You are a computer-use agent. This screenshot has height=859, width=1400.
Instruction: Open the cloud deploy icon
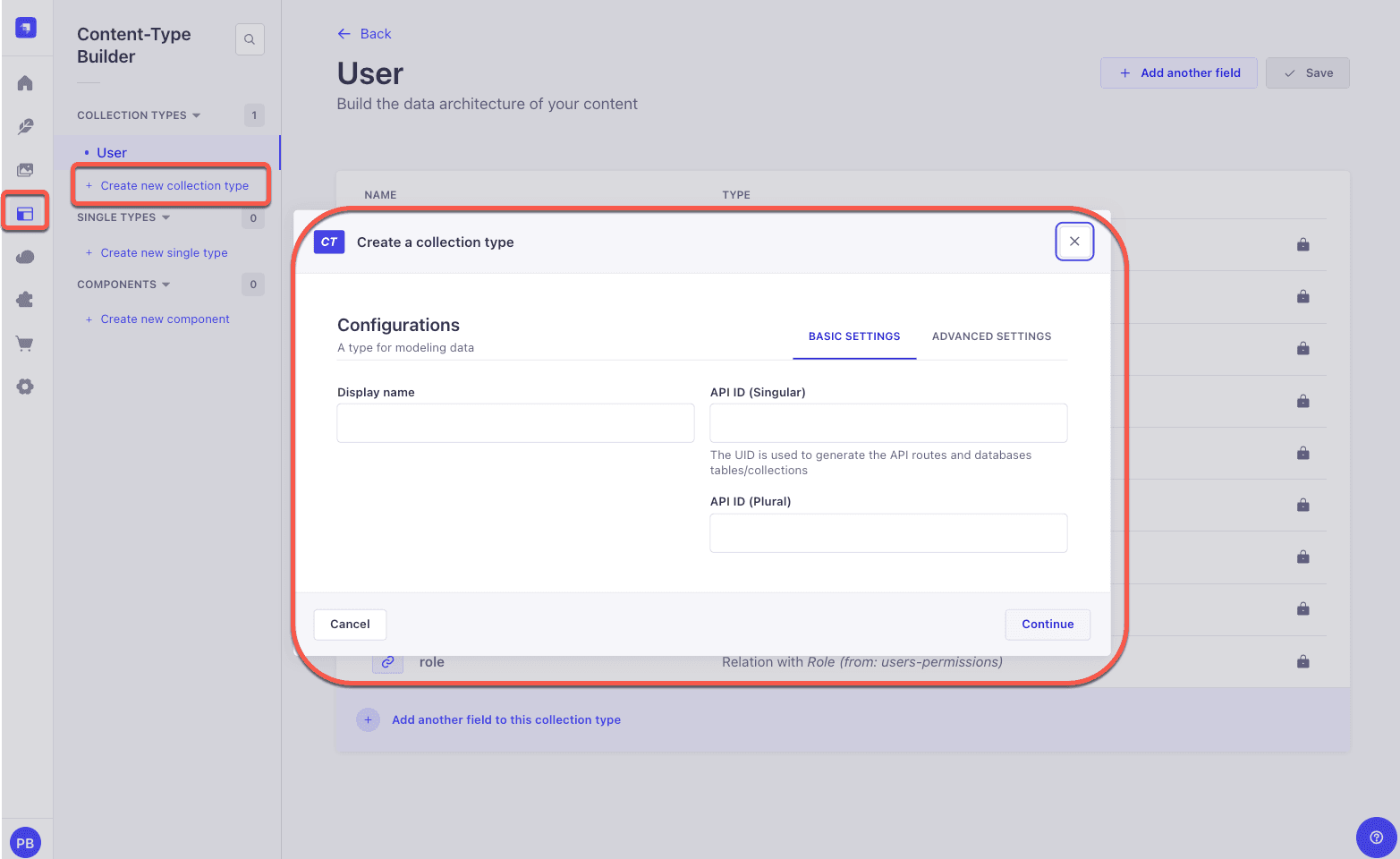[25, 257]
